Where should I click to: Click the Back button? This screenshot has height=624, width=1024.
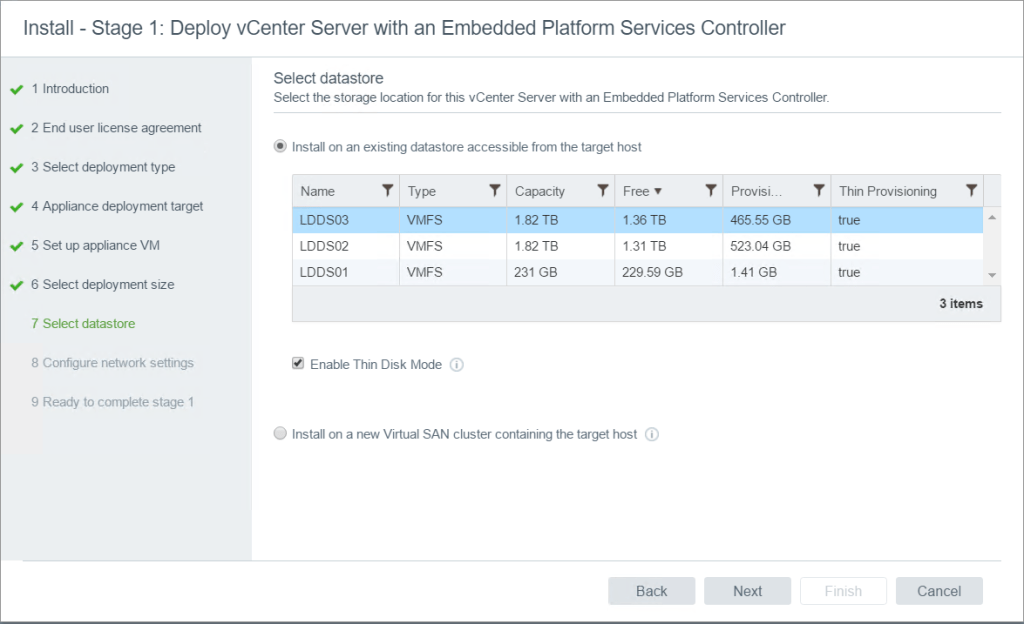(651, 591)
